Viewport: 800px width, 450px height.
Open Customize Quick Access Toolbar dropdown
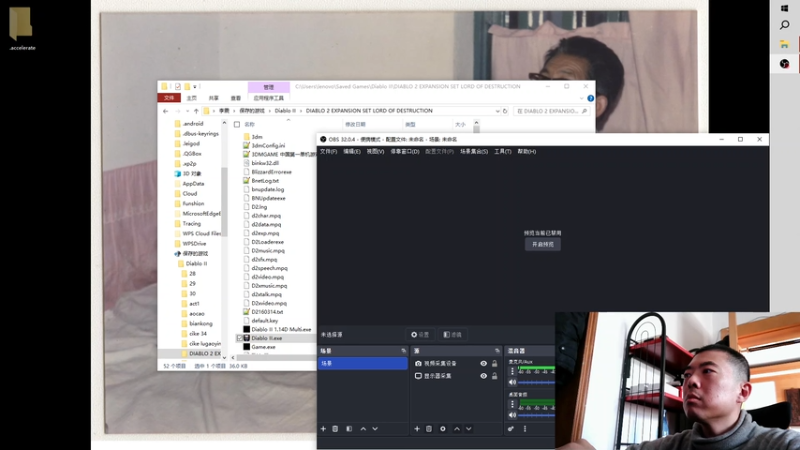point(194,87)
